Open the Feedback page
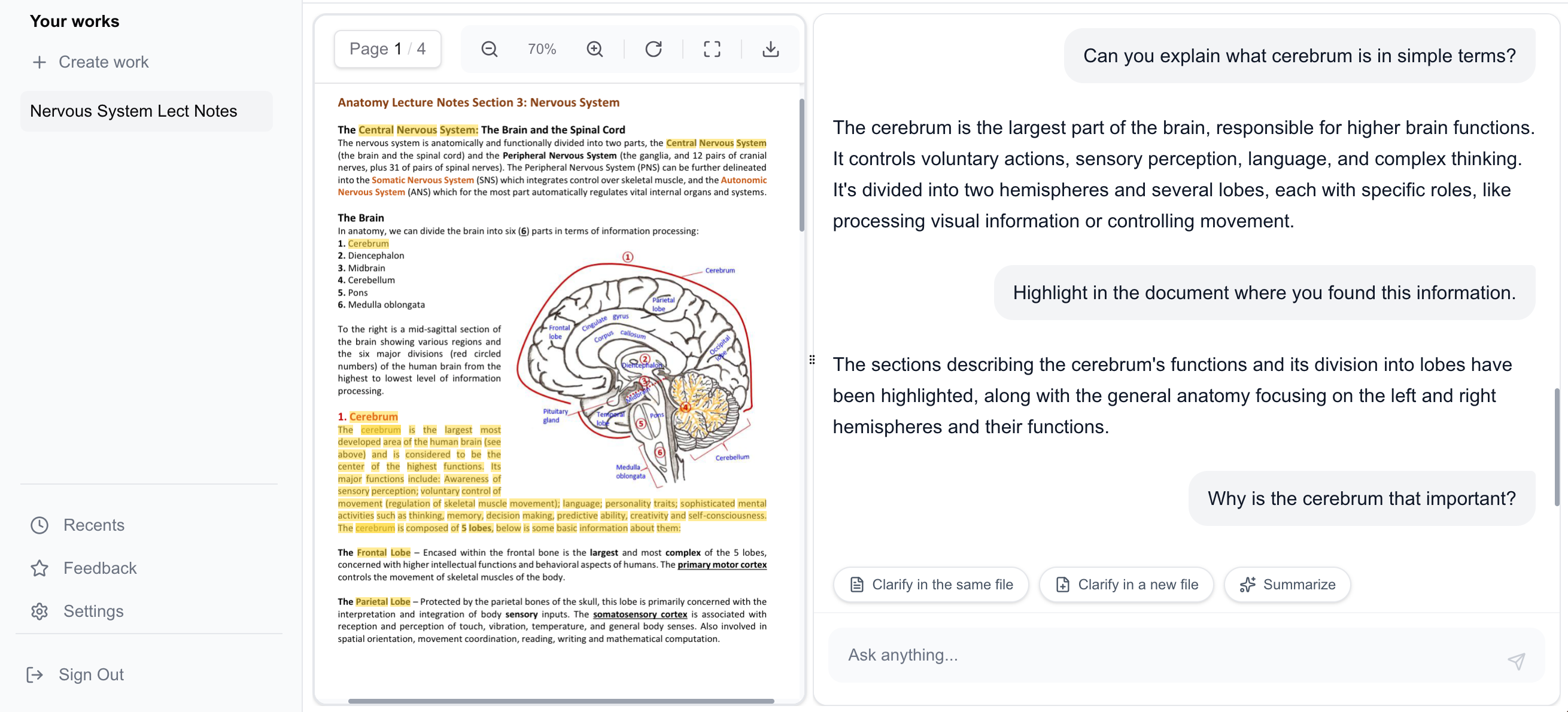This screenshot has height=712, width=1568. pyautogui.click(x=99, y=568)
